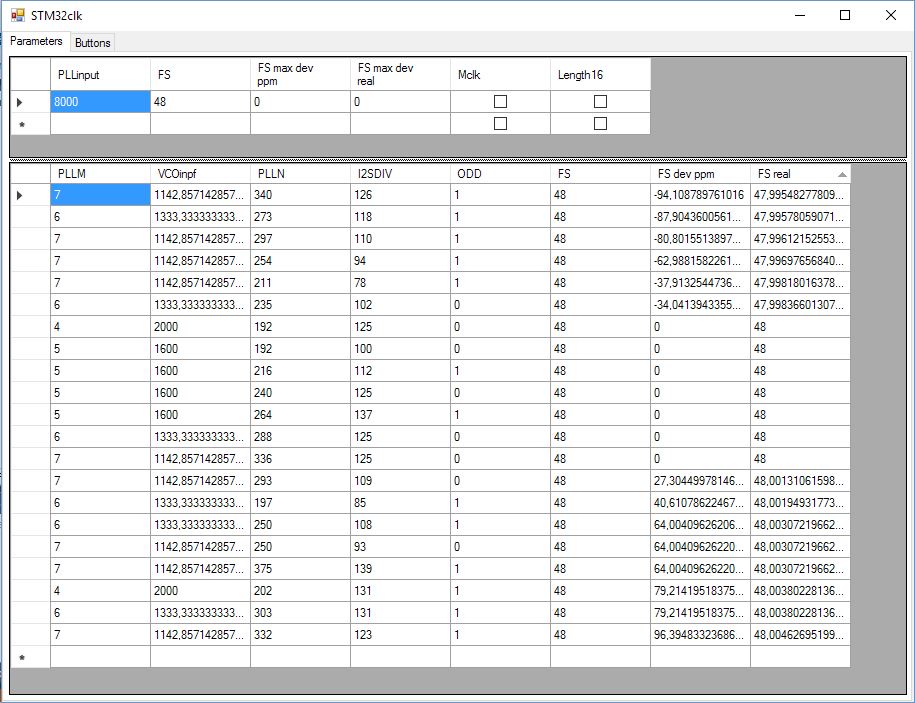Image resolution: width=915 pixels, height=703 pixels.
Task: Click the I2SDIV column header
Action: coord(400,174)
